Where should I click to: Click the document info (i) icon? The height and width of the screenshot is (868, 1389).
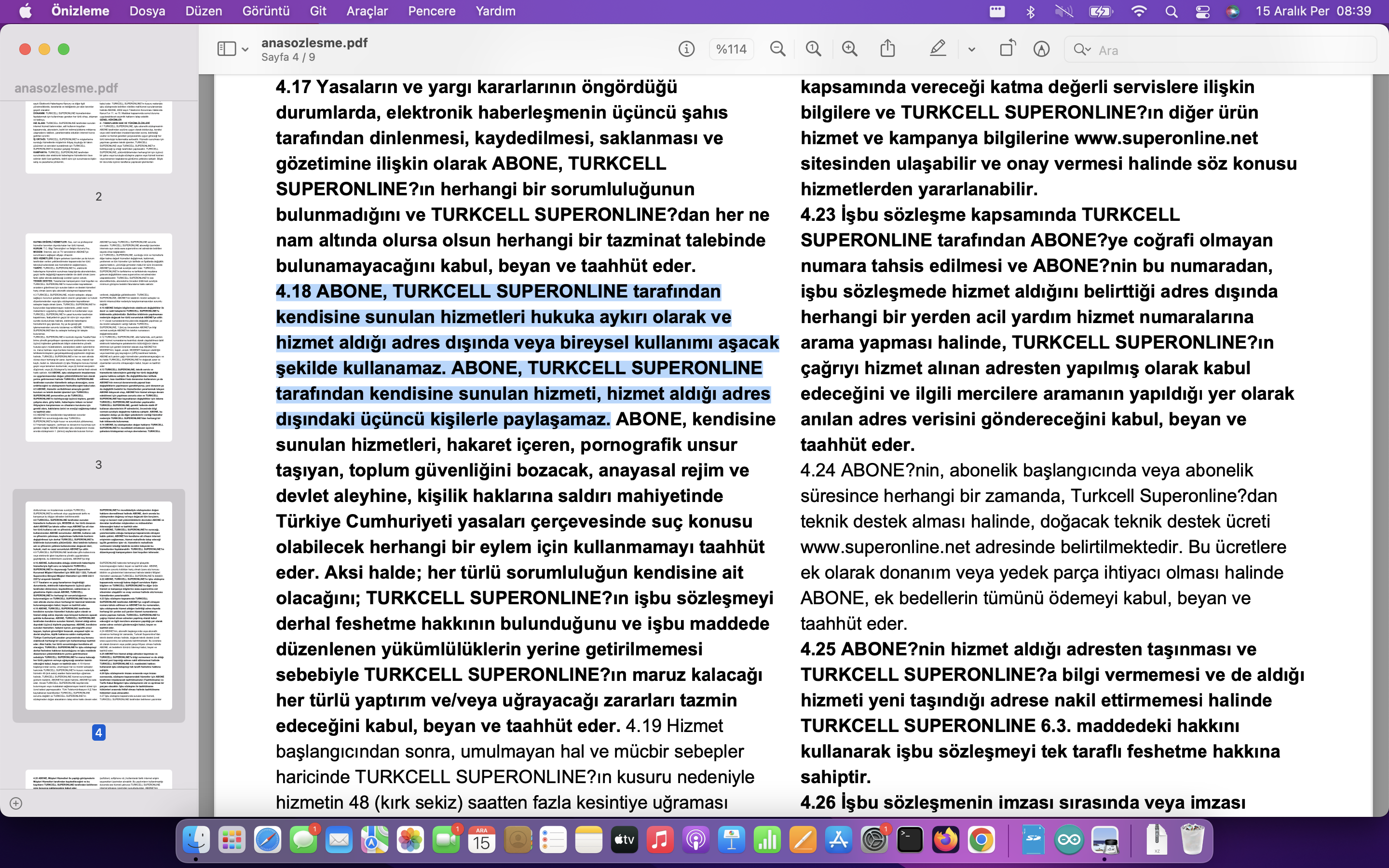pyautogui.click(x=686, y=49)
